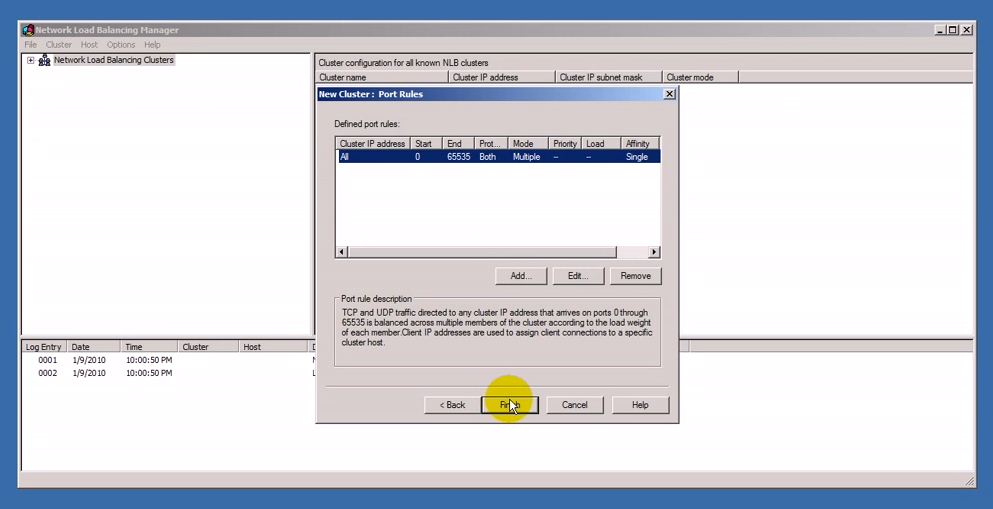This screenshot has height=509, width=993.
Task: Click the Date column header in log
Action: pyautogui.click(x=93, y=347)
